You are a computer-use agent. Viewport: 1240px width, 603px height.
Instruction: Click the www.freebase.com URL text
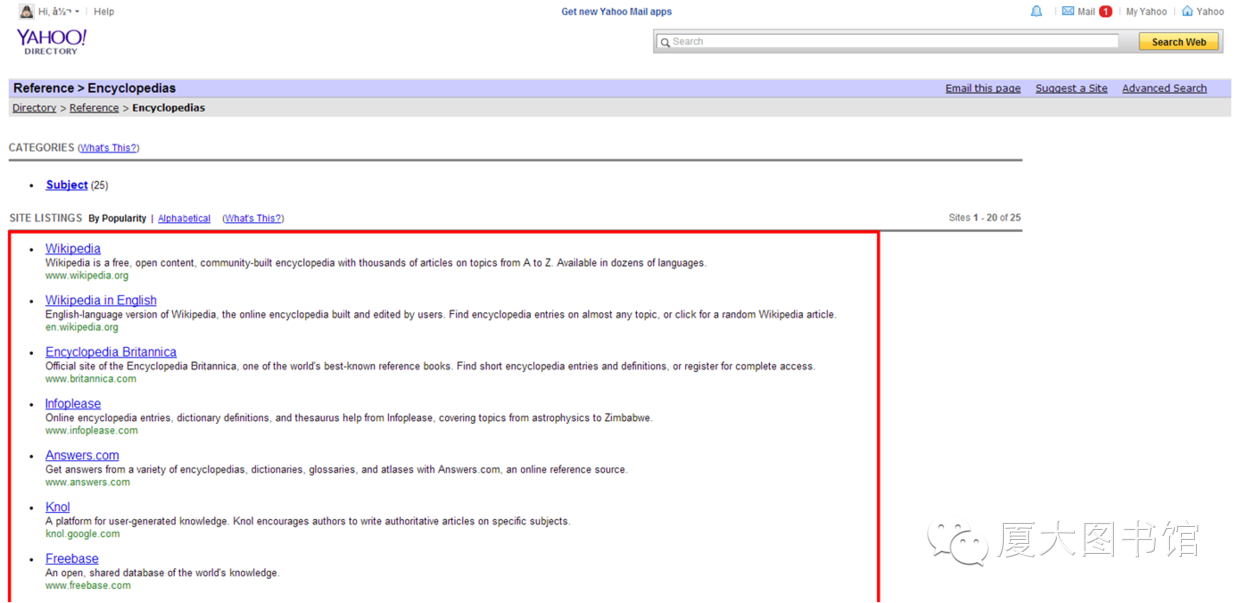click(x=88, y=586)
